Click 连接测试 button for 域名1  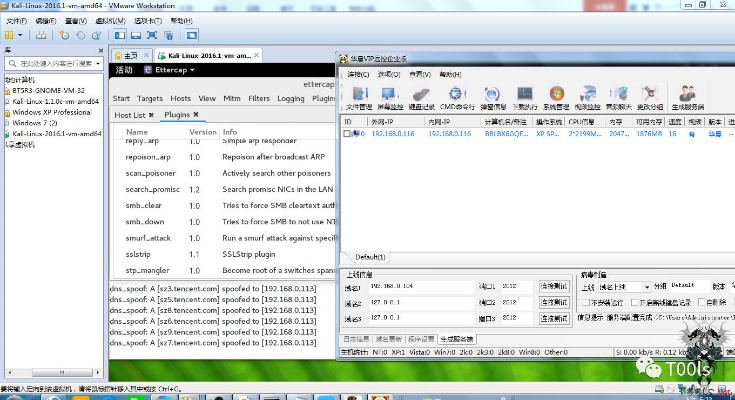coord(554,286)
